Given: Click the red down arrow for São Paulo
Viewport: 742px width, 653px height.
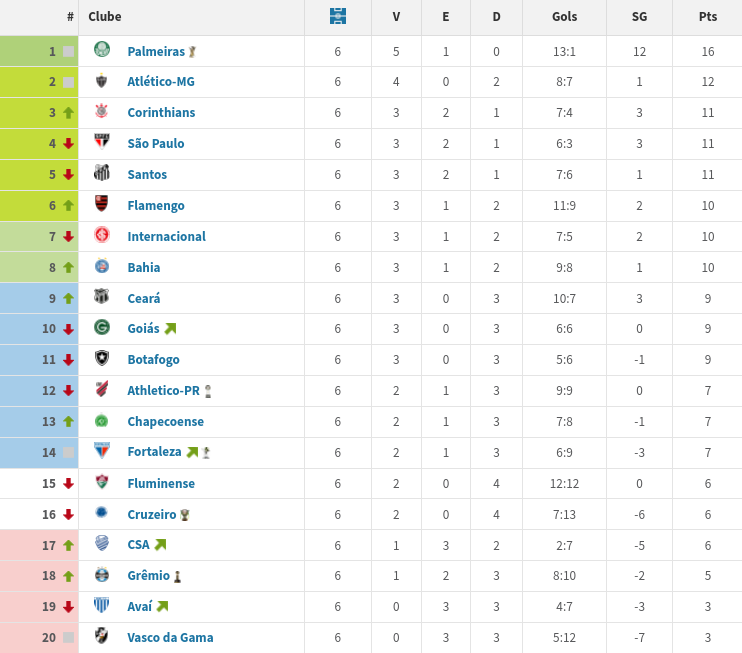Looking at the screenshot, I should (x=69, y=143).
